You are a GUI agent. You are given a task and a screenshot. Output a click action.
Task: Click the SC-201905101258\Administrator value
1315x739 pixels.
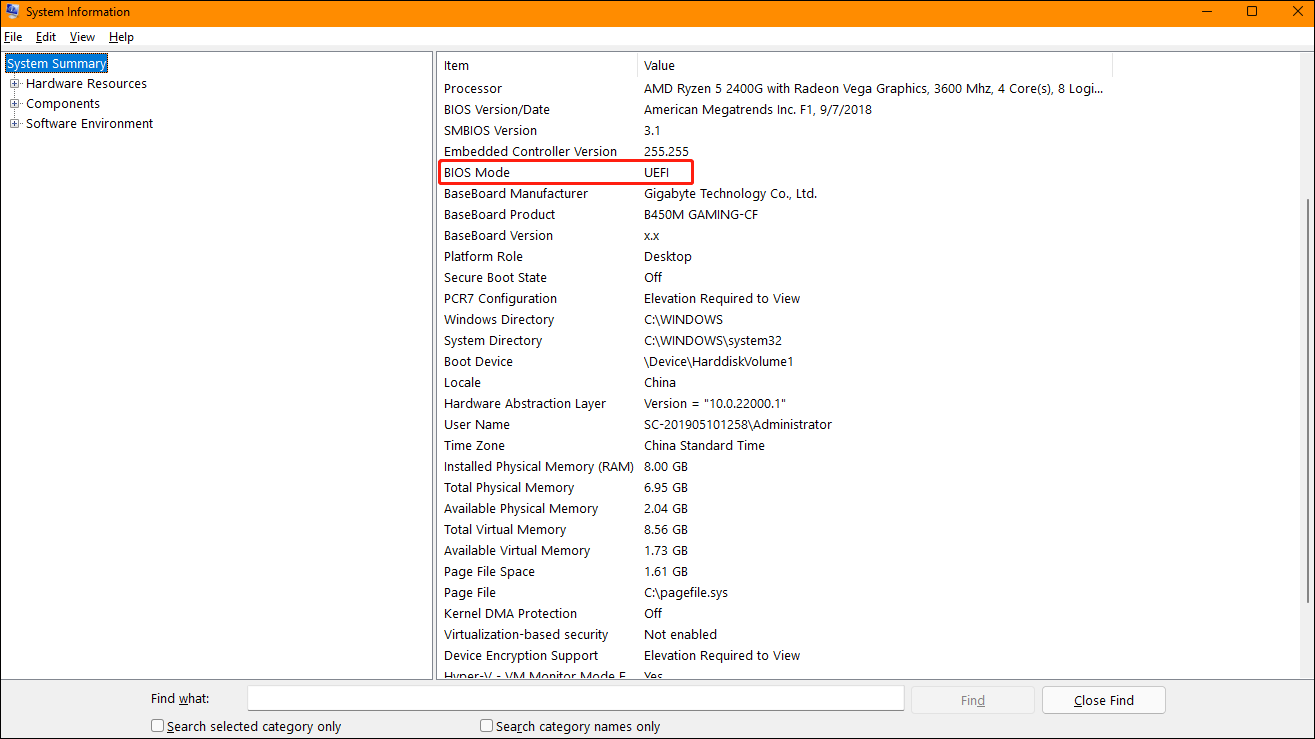point(738,425)
